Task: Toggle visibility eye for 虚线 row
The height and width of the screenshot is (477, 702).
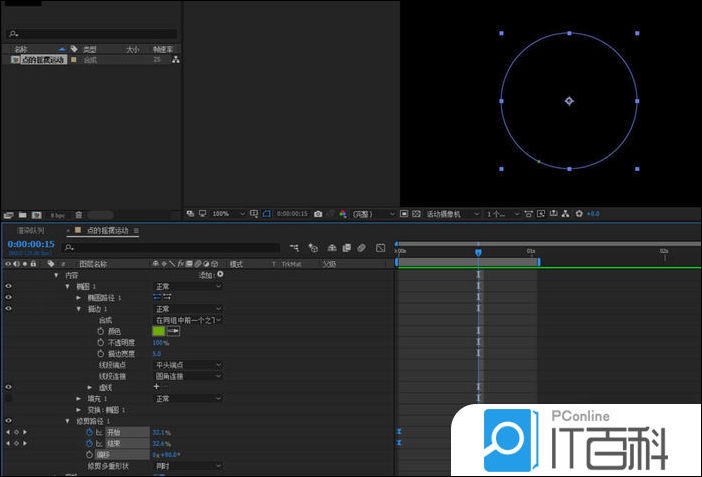Action: [8, 387]
